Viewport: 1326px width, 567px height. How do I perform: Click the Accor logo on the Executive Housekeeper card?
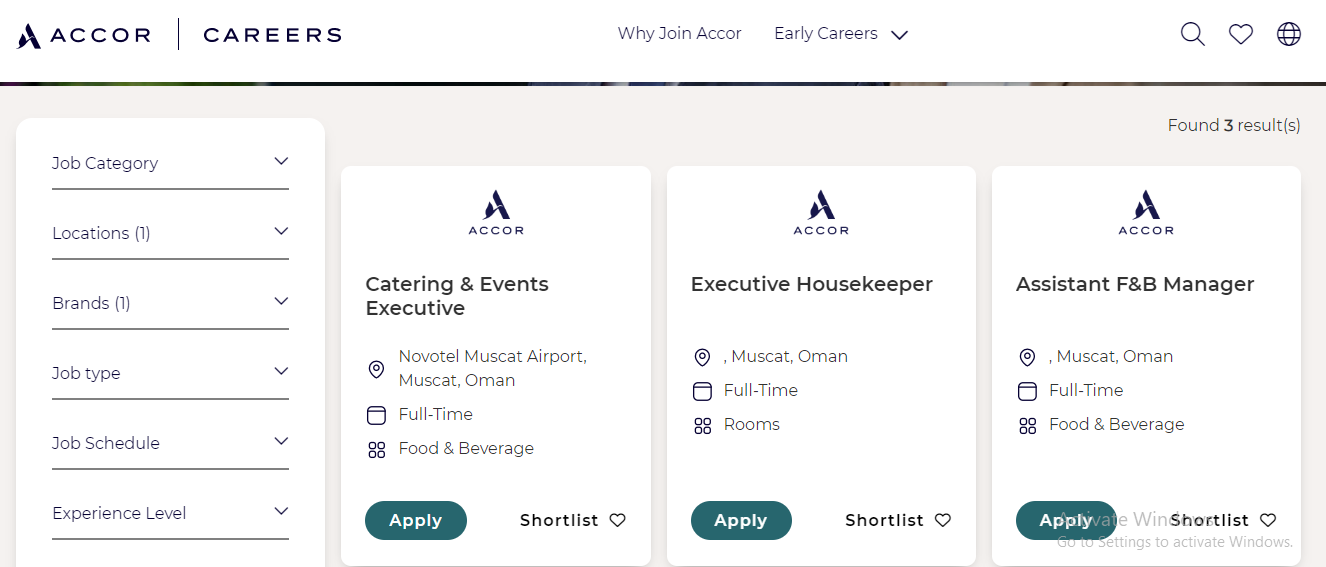[x=821, y=212]
